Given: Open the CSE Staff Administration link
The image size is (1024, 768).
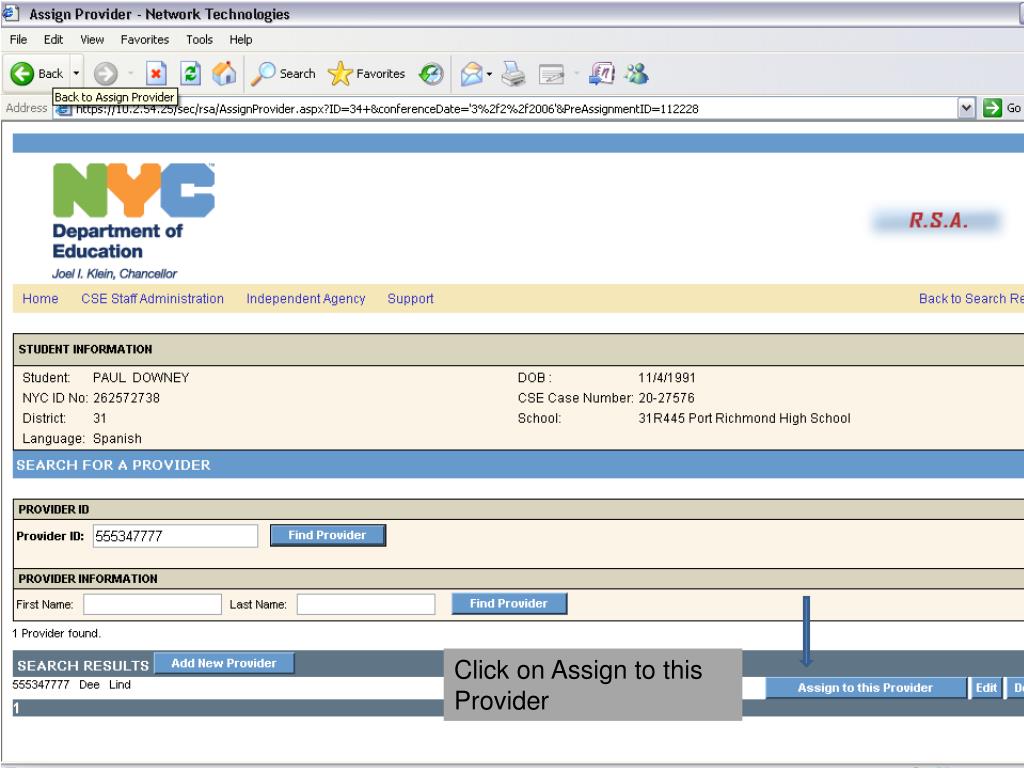Looking at the screenshot, I should click(152, 298).
